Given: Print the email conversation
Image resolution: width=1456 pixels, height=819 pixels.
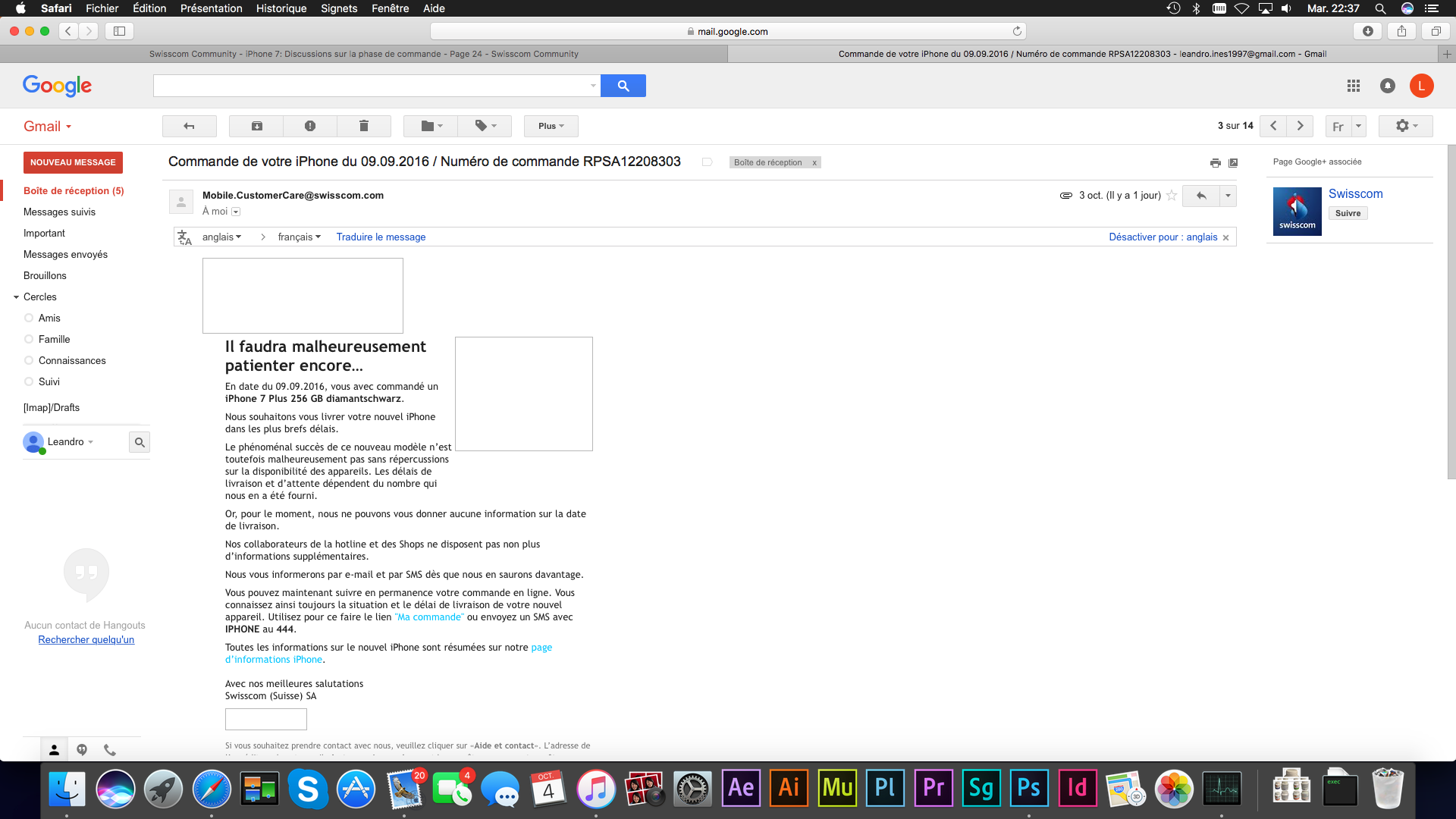Looking at the screenshot, I should pyautogui.click(x=1215, y=163).
